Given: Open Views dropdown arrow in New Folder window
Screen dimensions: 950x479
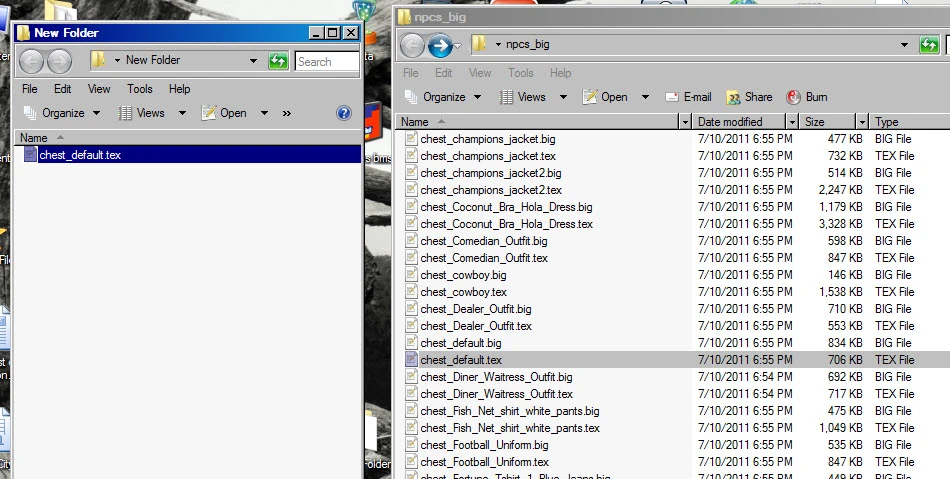Looking at the screenshot, I should (x=182, y=113).
